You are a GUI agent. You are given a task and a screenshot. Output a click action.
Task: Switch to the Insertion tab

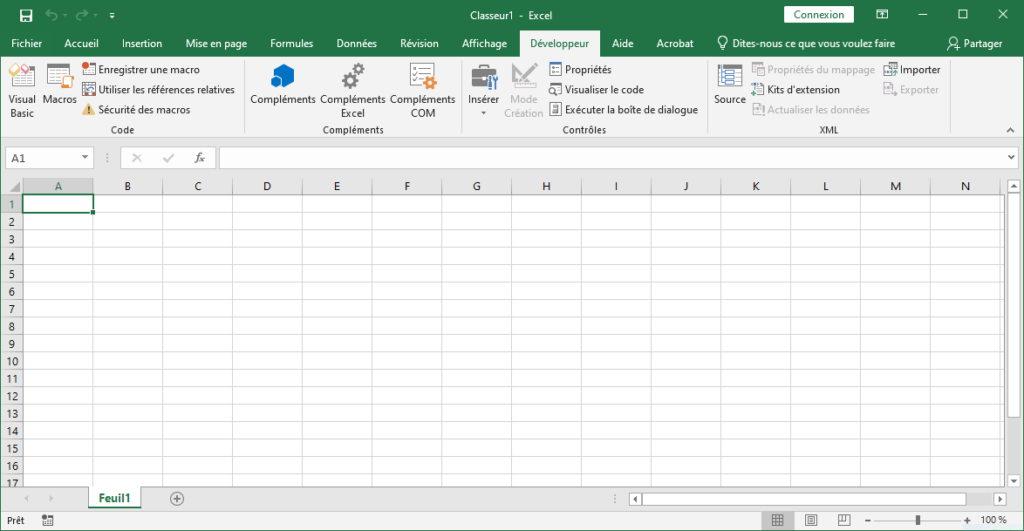[142, 43]
